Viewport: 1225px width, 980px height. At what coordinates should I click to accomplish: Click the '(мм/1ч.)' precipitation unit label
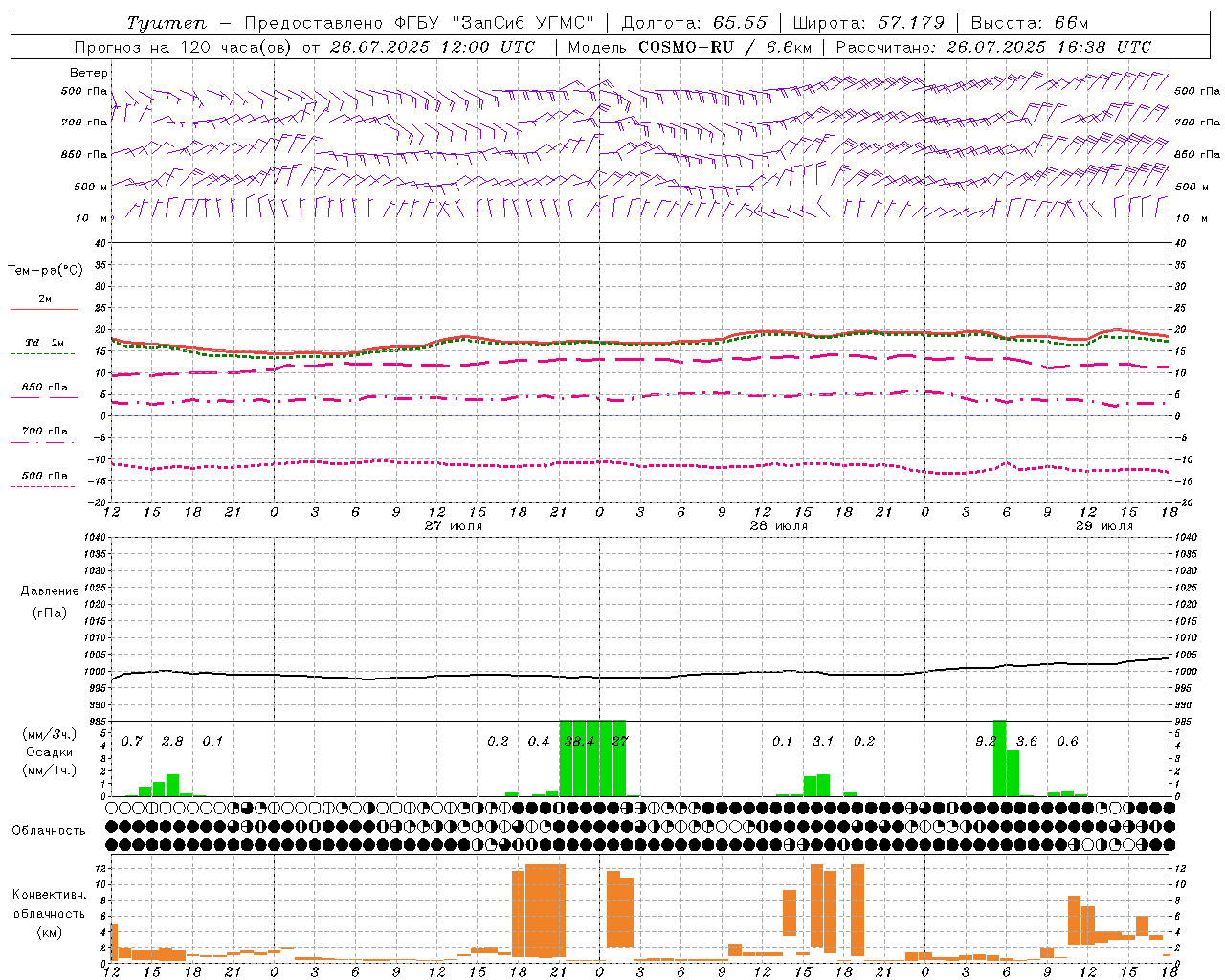[50, 769]
